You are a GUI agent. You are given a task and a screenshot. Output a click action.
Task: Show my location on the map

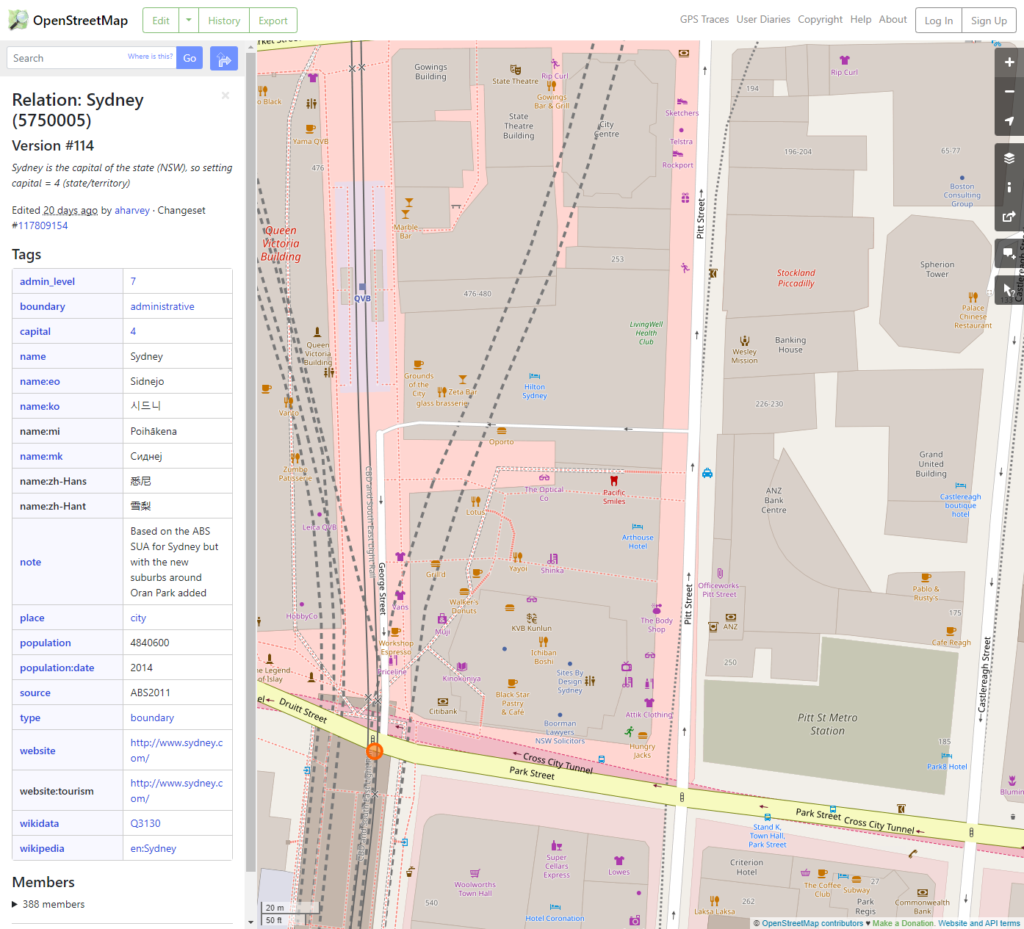tap(1009, 121)
